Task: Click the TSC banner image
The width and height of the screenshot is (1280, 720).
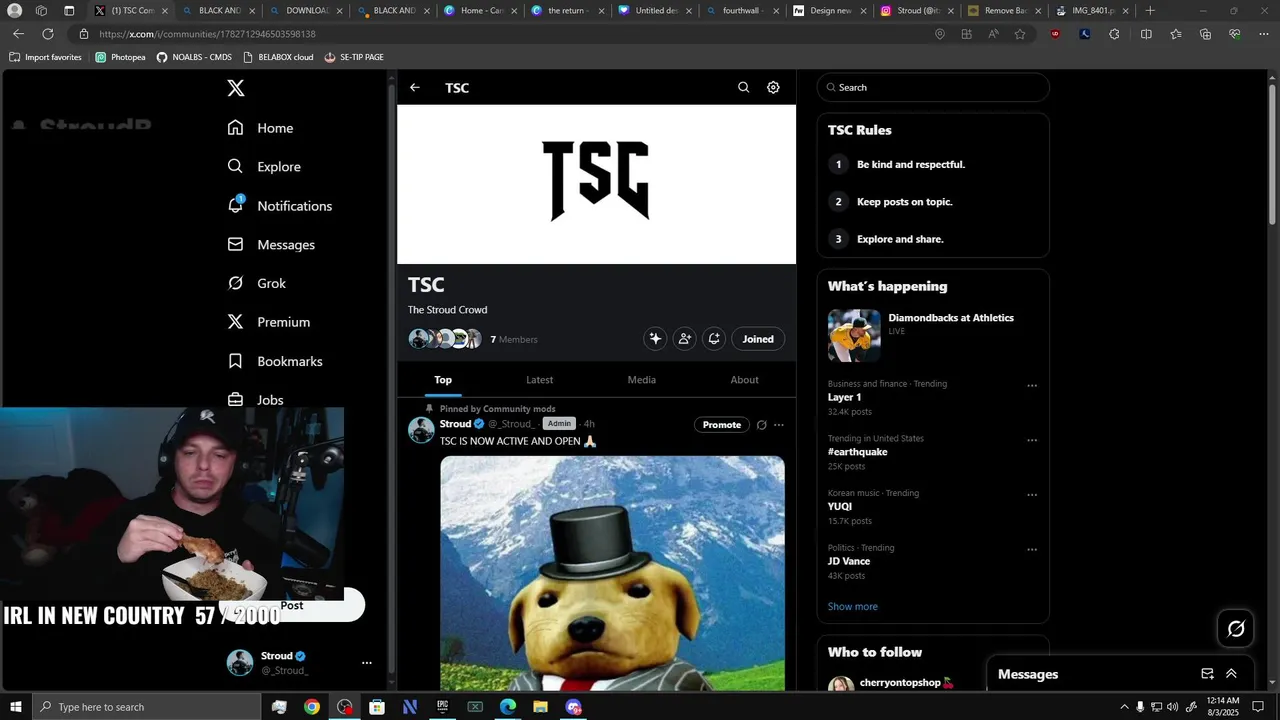Action: click(596, 184)
